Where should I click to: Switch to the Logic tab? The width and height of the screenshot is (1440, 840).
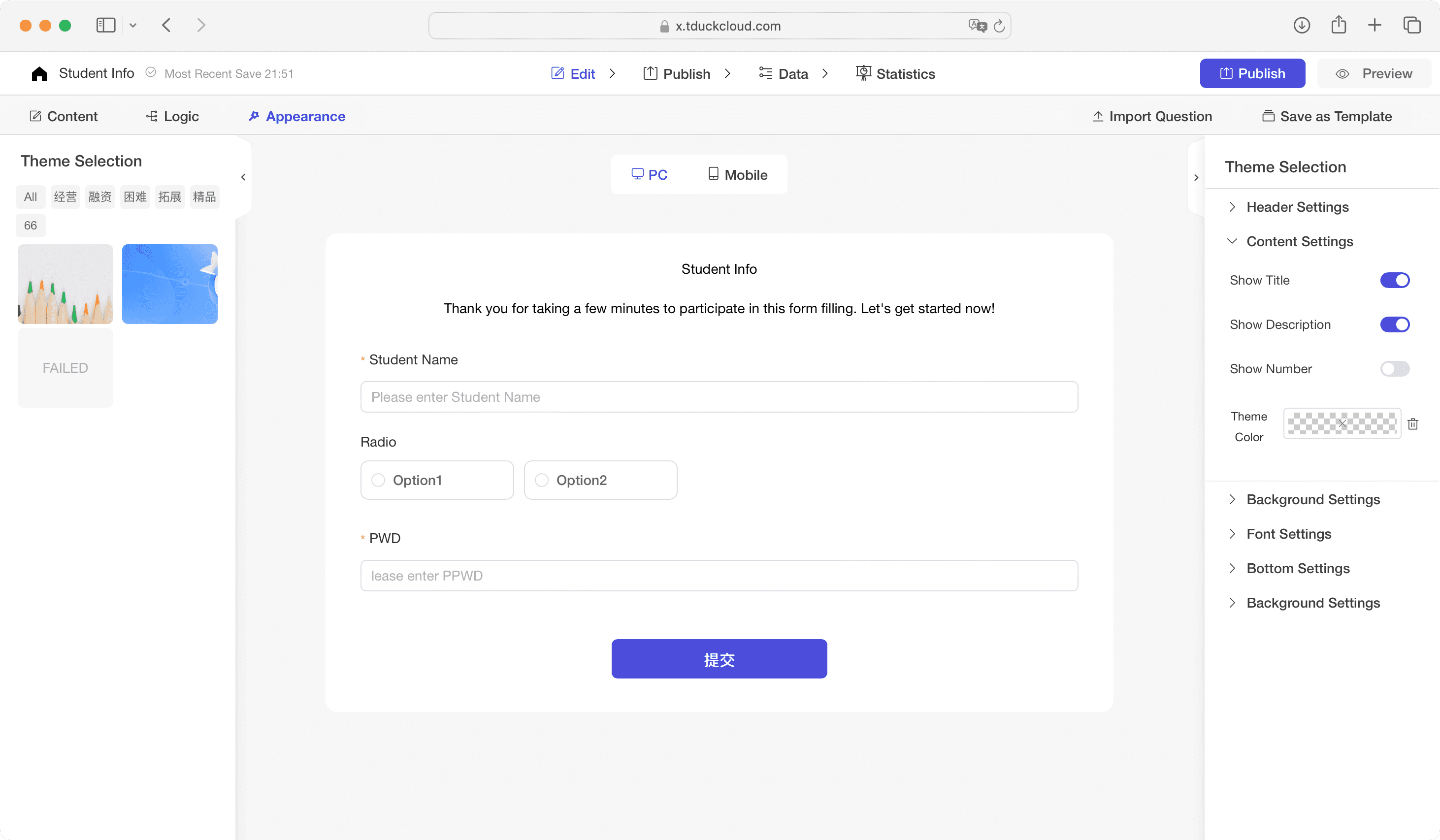coord(172,117)
